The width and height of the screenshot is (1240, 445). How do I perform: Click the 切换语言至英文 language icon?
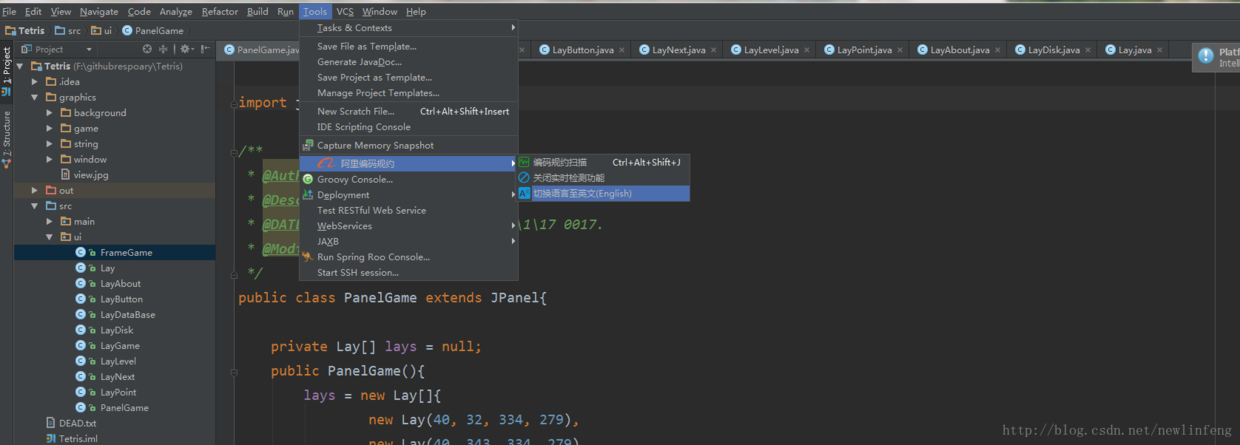[x=524, y=193]
